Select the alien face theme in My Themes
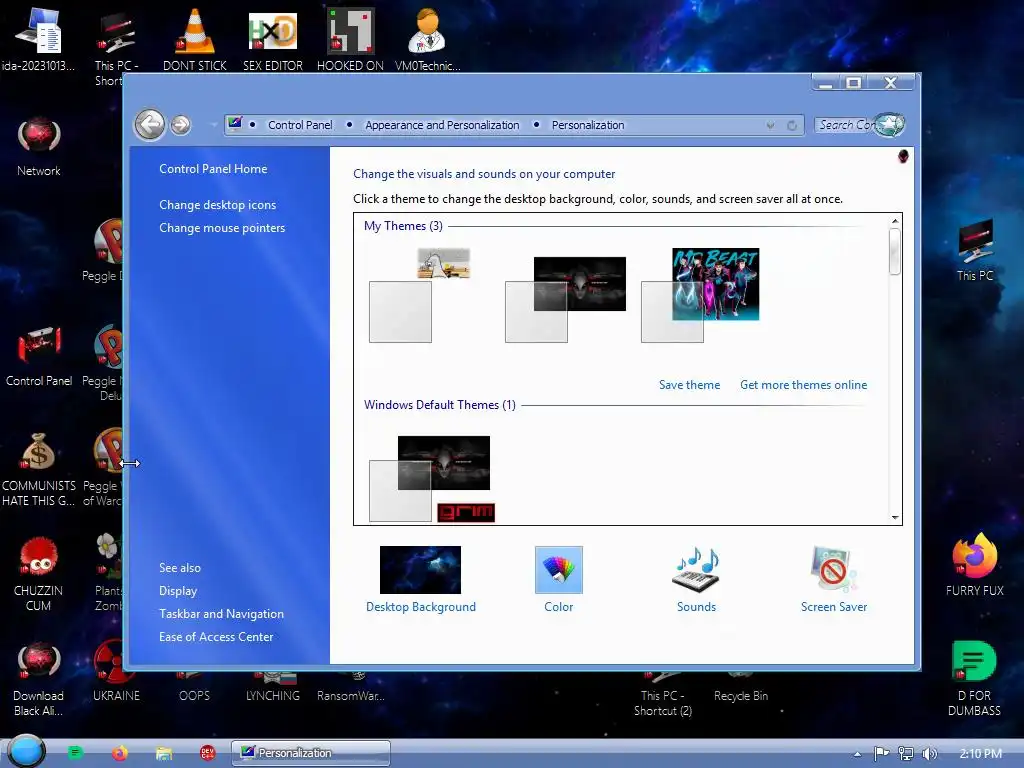 pyautogui.click(x=566, y=299)
